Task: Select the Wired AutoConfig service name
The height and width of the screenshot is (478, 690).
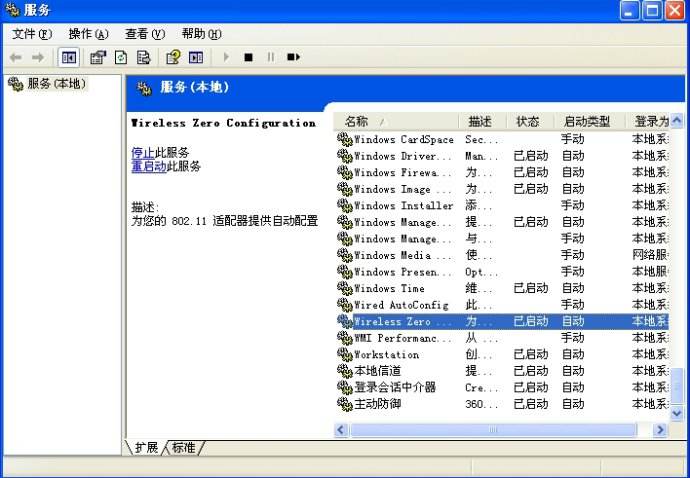Action: pyautogui.click(x=401, y=305)
